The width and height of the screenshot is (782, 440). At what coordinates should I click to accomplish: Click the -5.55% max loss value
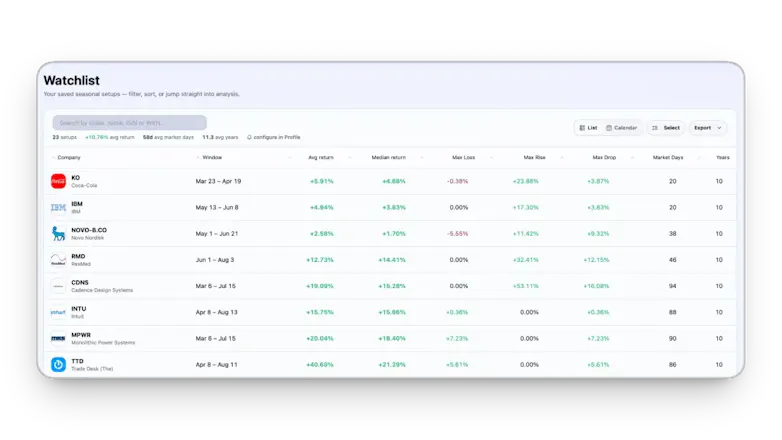[457, 233]
